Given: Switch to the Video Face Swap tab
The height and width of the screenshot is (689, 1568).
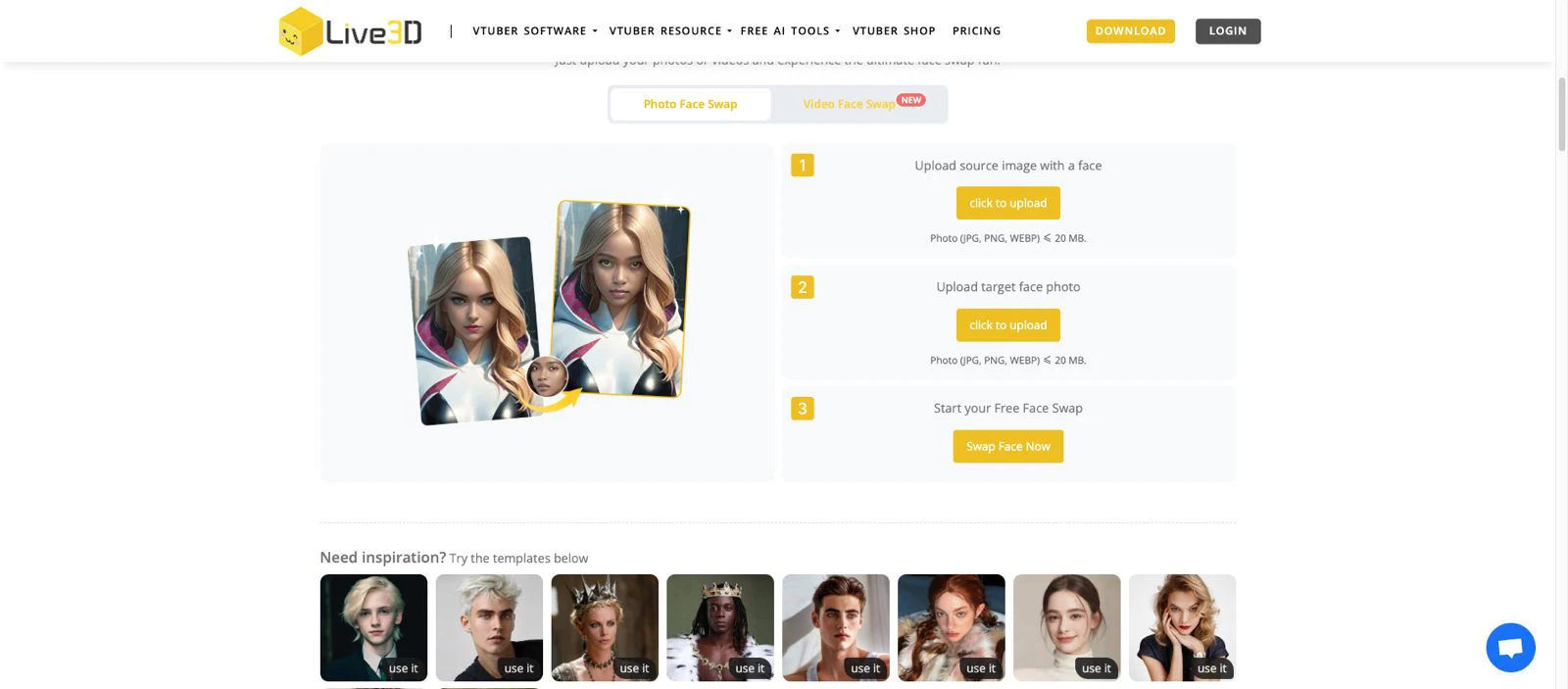Looking at the screenshot, I should click(x=849, y=104).
